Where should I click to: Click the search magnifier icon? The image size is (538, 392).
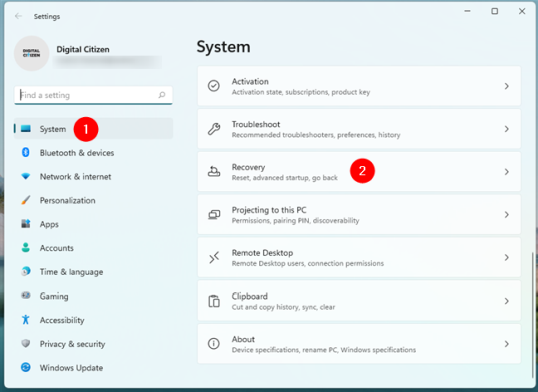pyautogui.click(x=162, y=95)
